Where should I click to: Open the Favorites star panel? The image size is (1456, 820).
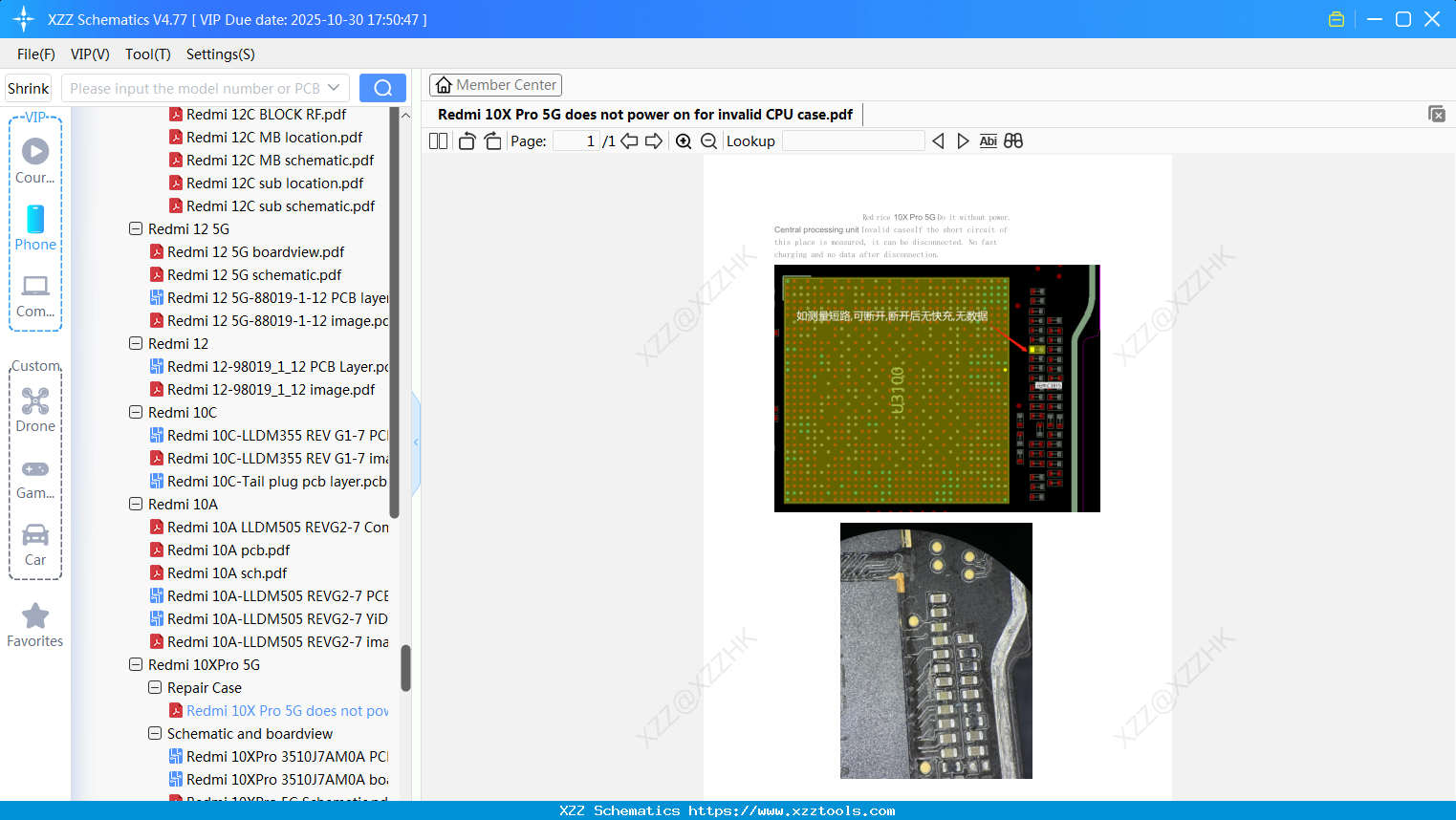coord(34,623)
